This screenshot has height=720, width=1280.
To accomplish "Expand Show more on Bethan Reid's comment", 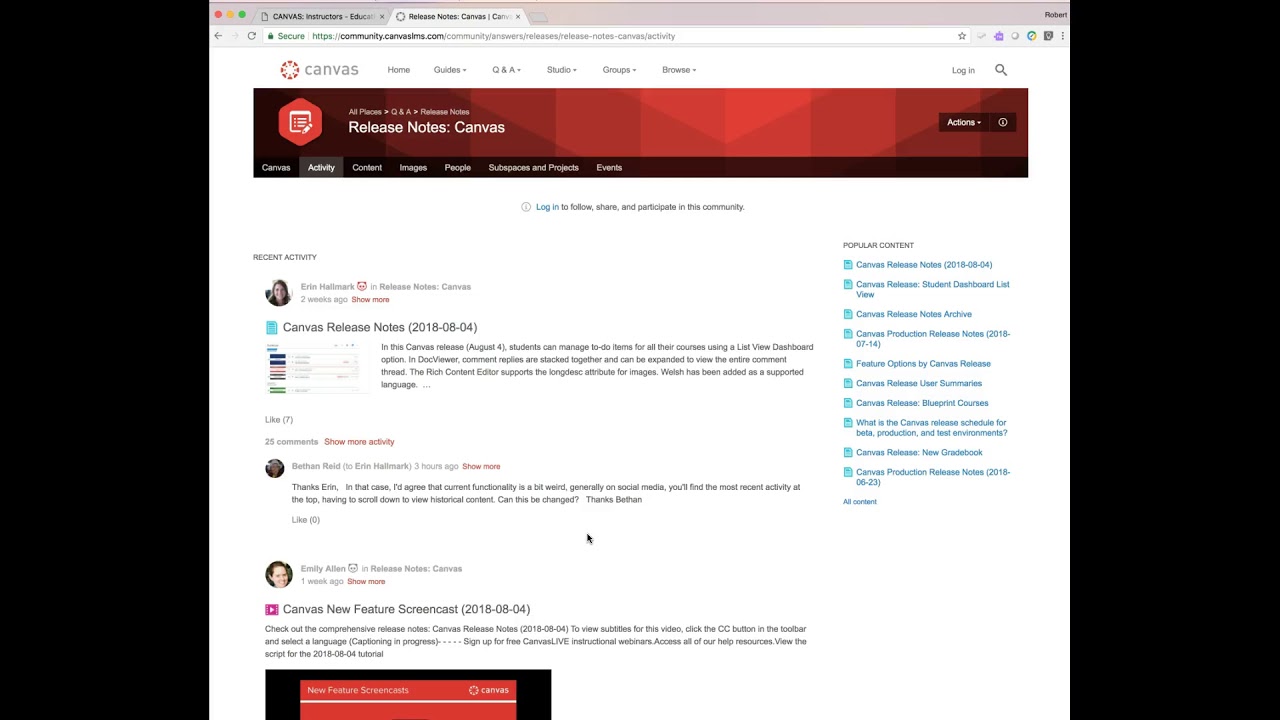I will pyautogui.click(x=481, y=467).
